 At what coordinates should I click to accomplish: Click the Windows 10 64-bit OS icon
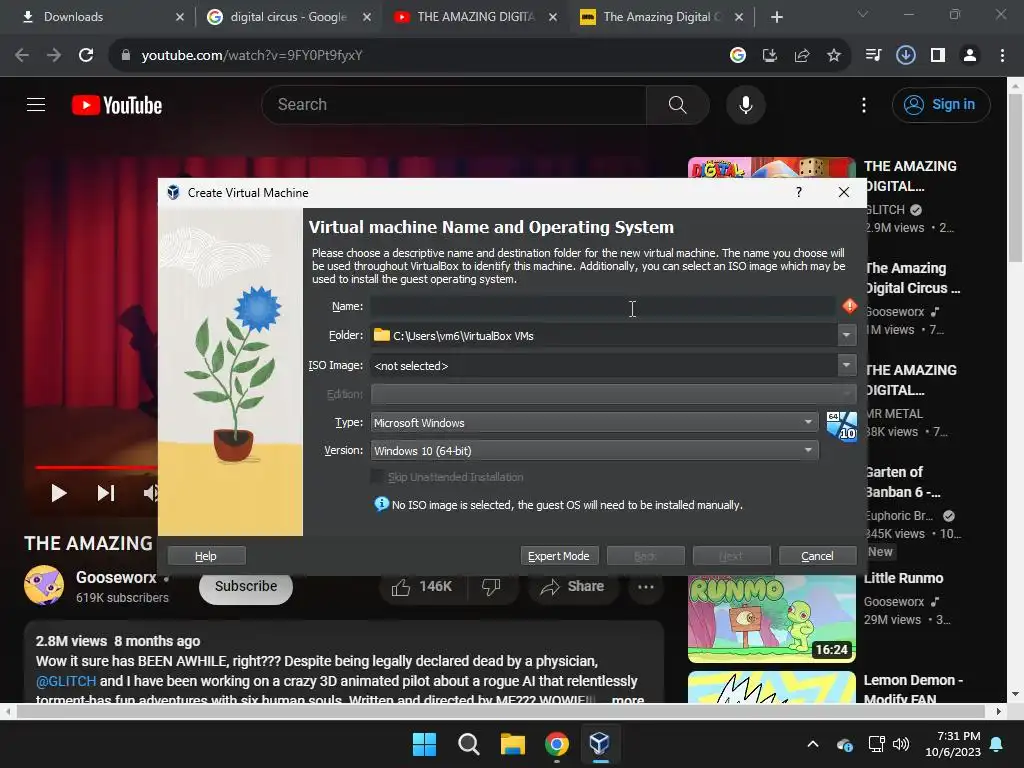coord(841,426)
